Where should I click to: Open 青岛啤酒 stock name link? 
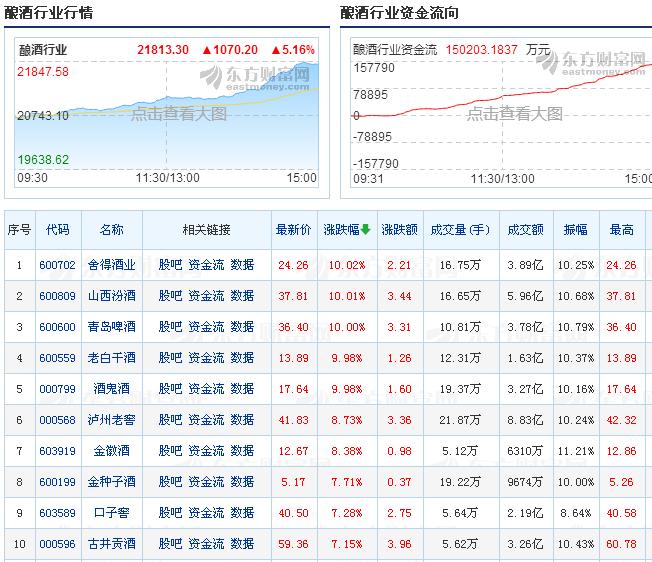pyautogui.click(x=111, y=327)
